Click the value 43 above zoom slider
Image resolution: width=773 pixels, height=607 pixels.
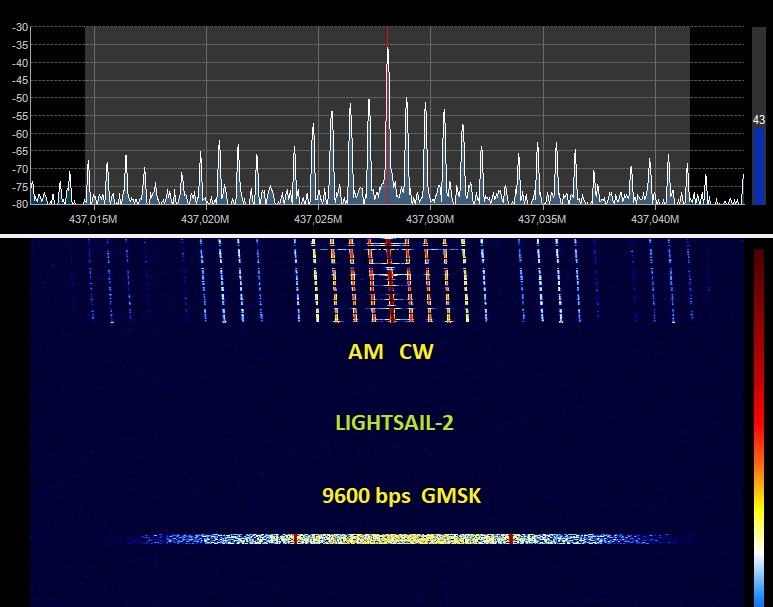tap(759, 120)
